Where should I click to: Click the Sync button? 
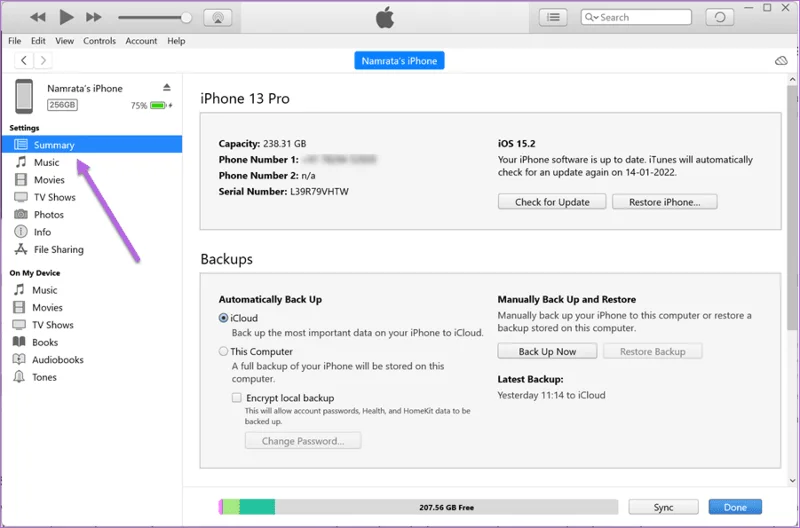coord(663,507)
